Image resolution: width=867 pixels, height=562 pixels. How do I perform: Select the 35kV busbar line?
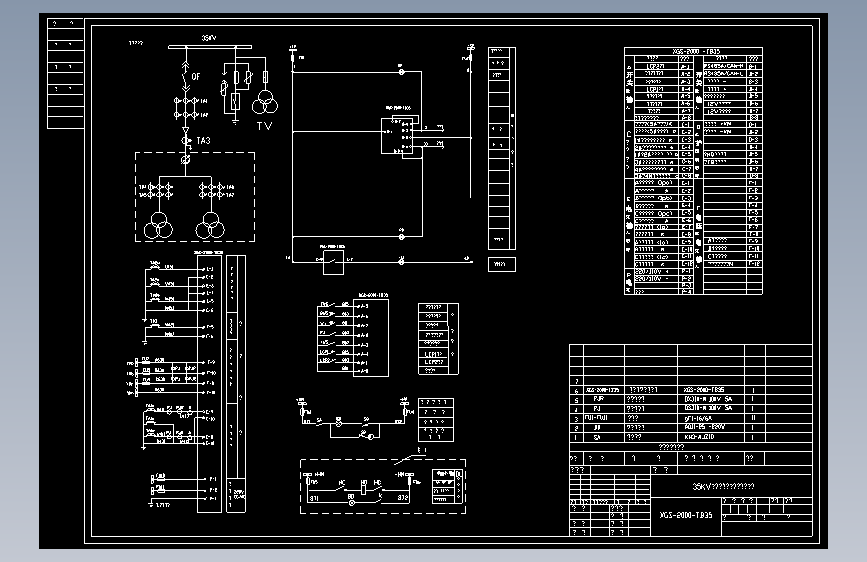point(210,47)
